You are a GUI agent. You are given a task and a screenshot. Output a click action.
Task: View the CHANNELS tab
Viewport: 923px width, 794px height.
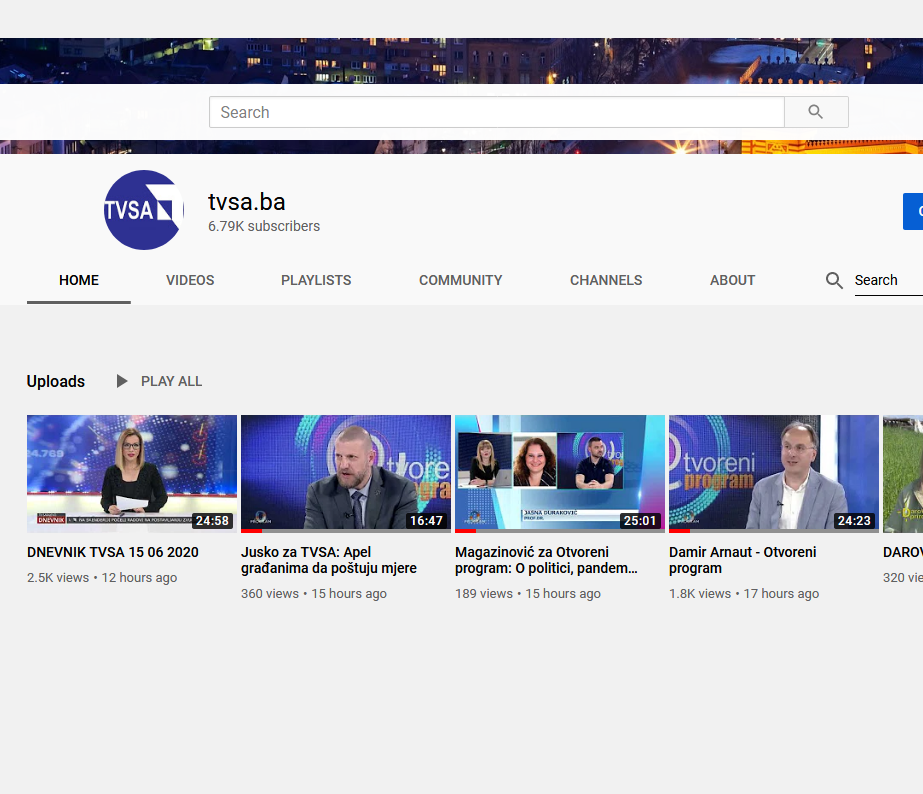click(x=606, y=280)
